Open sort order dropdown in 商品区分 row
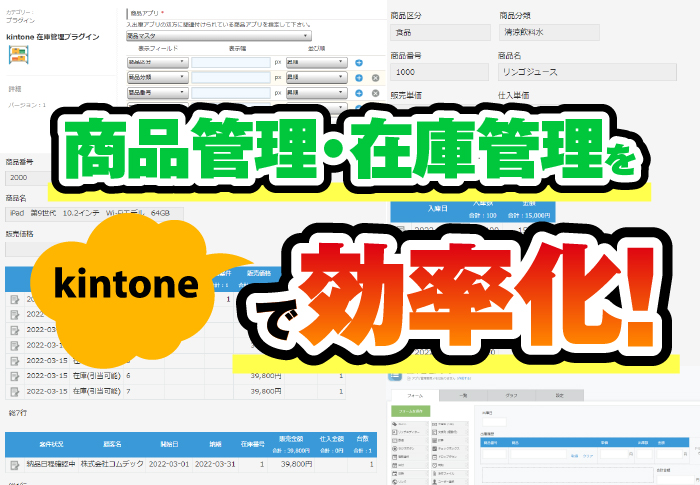The width and height of the screenshot is (700, 485). 317,62
